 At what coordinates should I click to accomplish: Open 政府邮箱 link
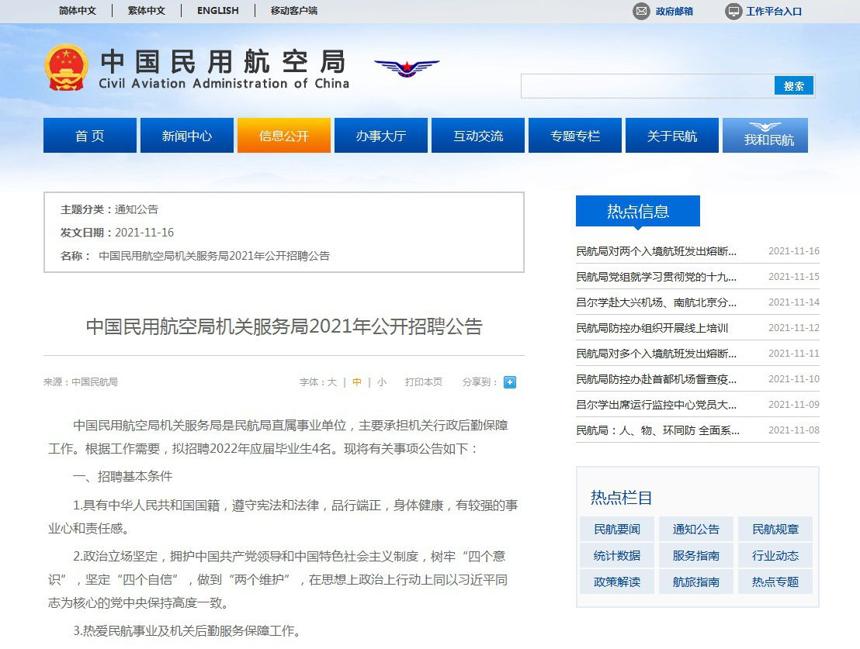(x=674, y=12)
